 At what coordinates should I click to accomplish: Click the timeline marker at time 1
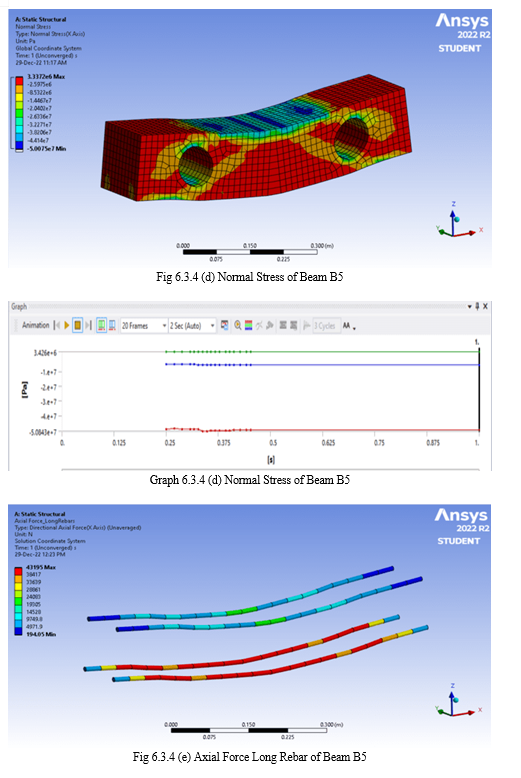[479, 389]
